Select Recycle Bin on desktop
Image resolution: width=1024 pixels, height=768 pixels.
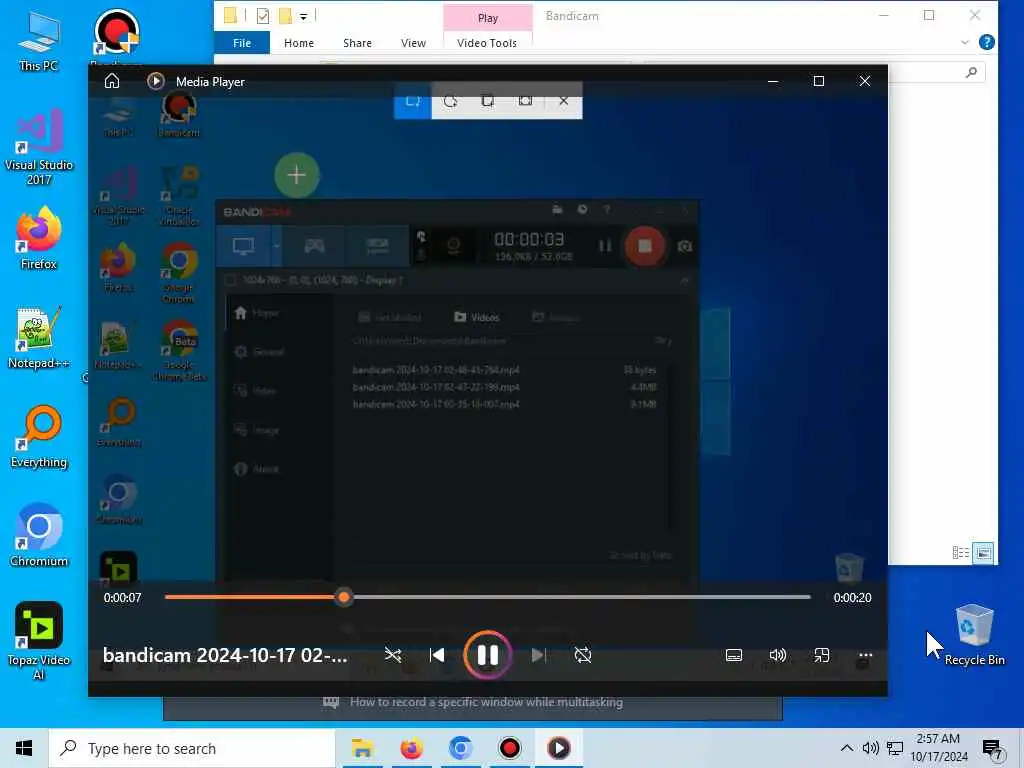[x=974, y=635]
